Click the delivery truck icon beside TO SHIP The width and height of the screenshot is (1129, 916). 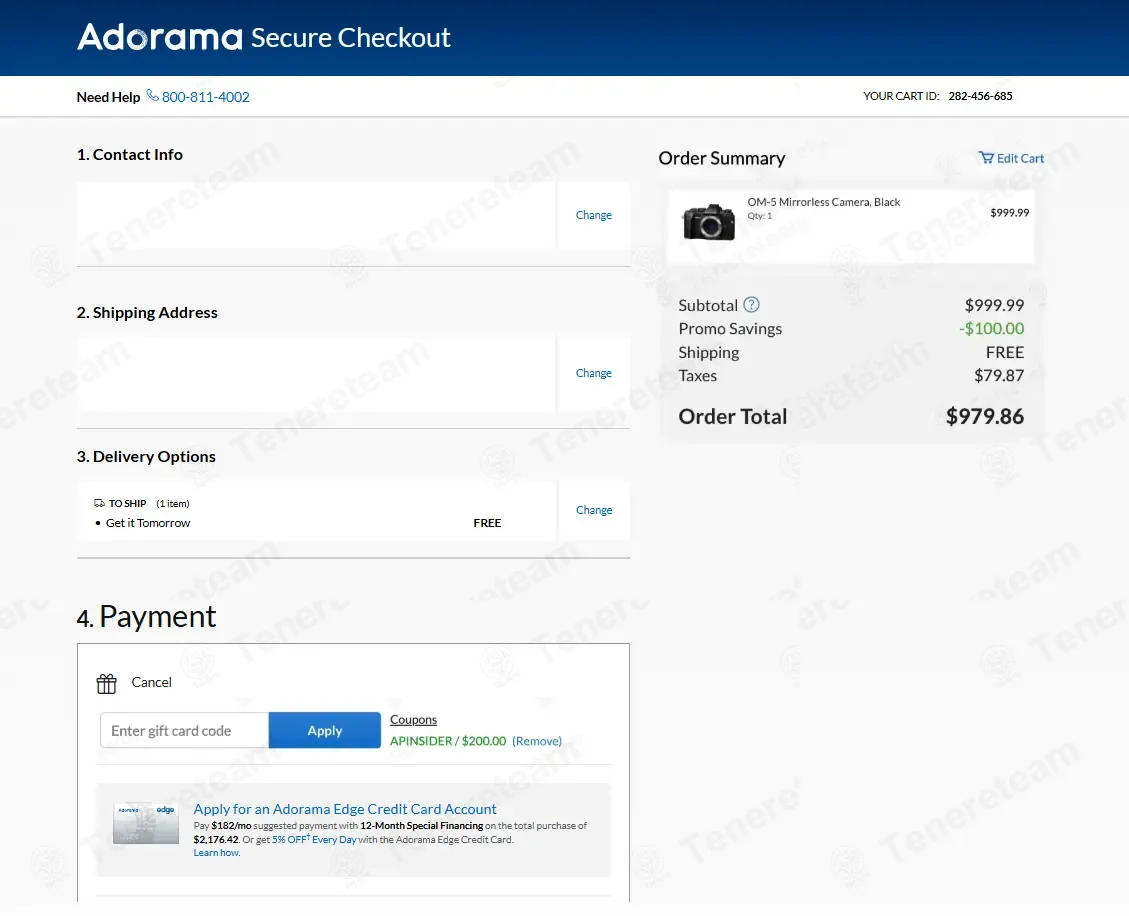pyautogui.click(x=99, y=503)
